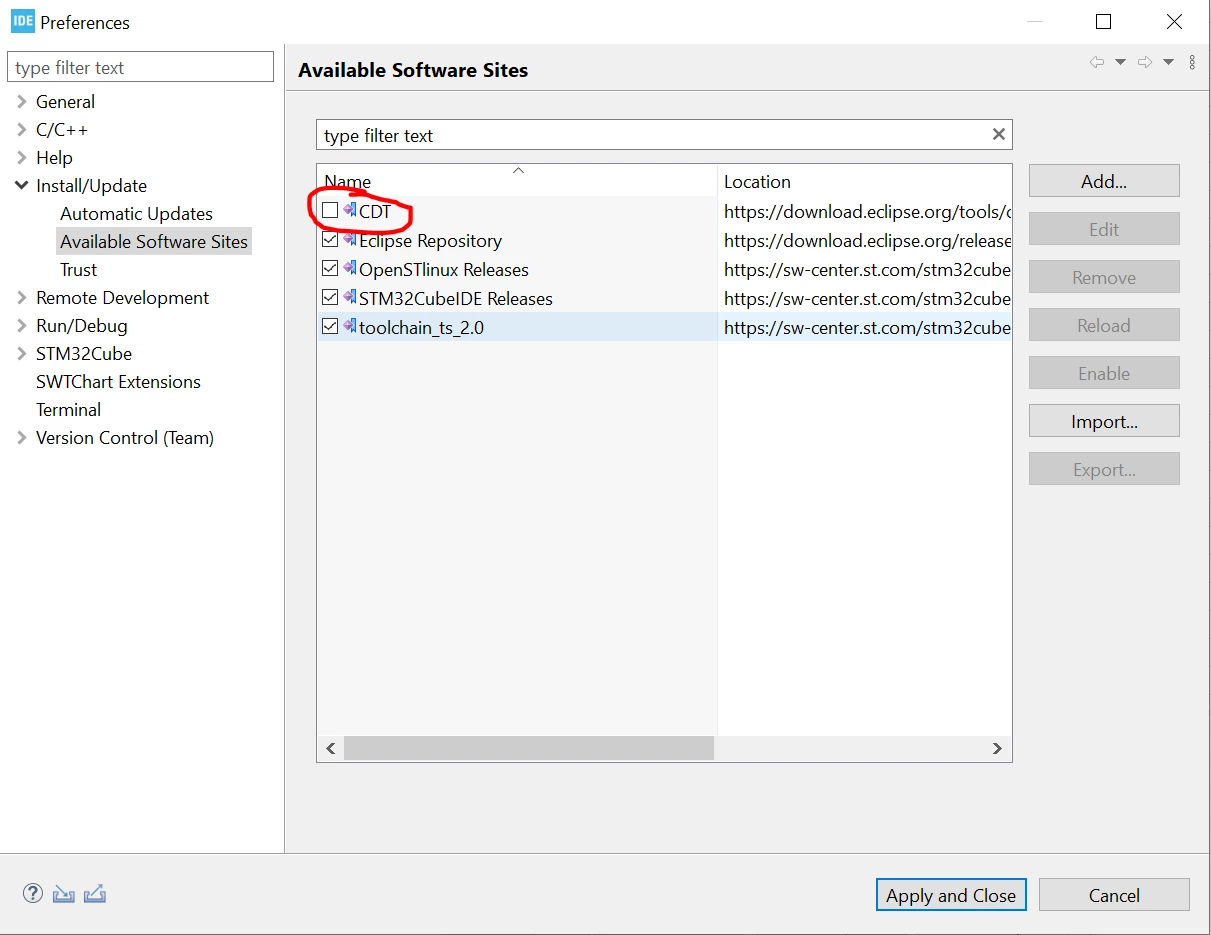Click the toolchain_ts_2.0 site icon

[350, 325]
